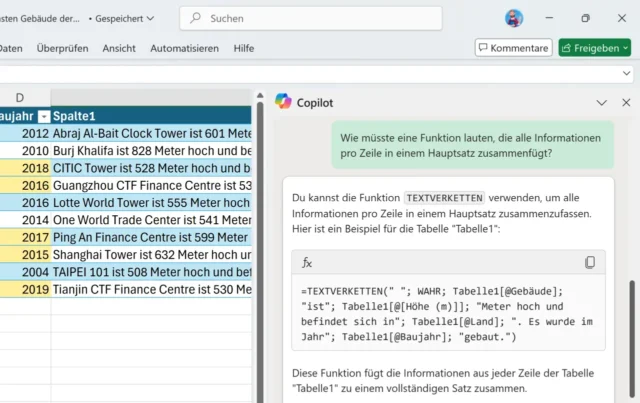This screenshot has width=640, height=403.
Task: Click the green Freigeben button
Action: tap(594, 48)
